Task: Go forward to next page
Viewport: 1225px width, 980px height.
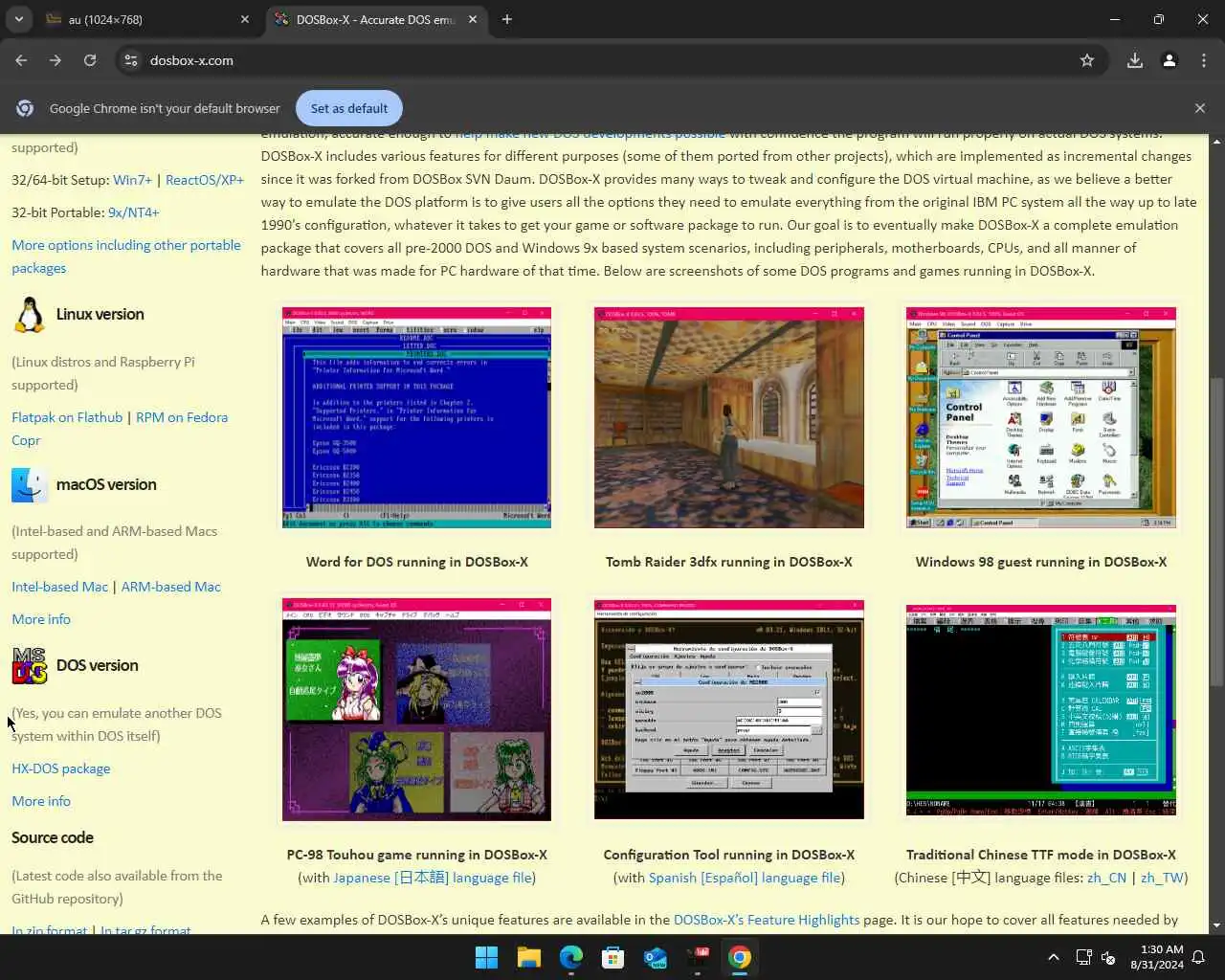Action: 56,60
